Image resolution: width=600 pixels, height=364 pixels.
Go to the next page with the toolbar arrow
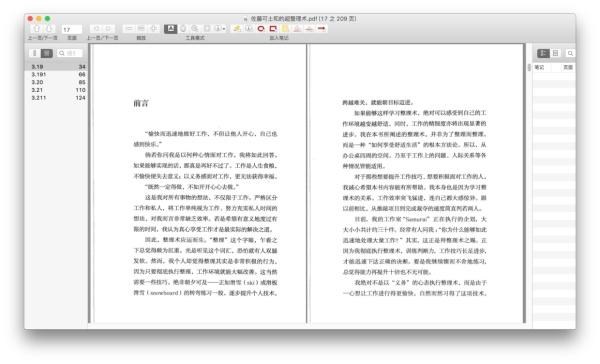point(49,29)
